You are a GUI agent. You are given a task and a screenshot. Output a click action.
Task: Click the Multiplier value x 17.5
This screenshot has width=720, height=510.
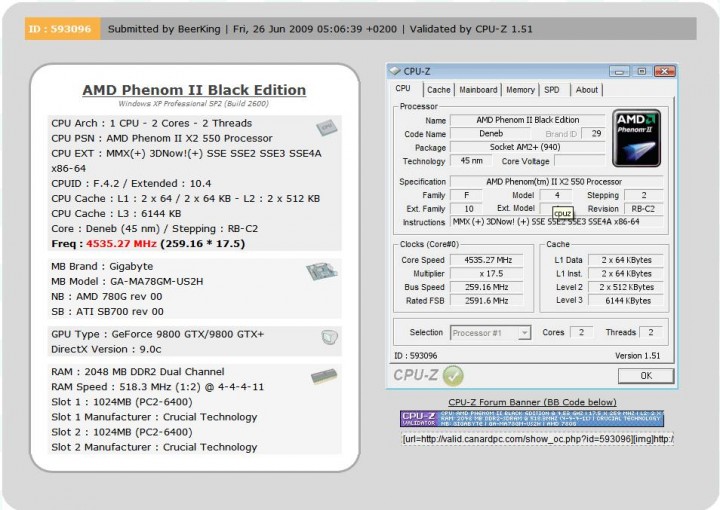pos(487,274)
